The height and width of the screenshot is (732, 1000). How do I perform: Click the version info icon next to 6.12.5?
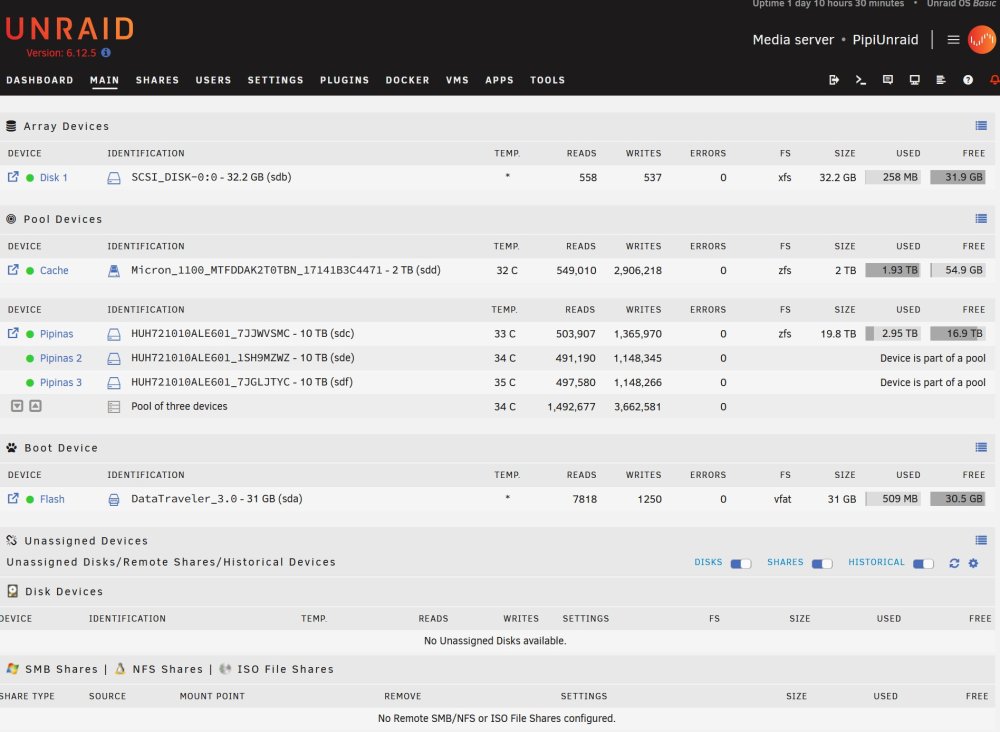pos(106,53)
